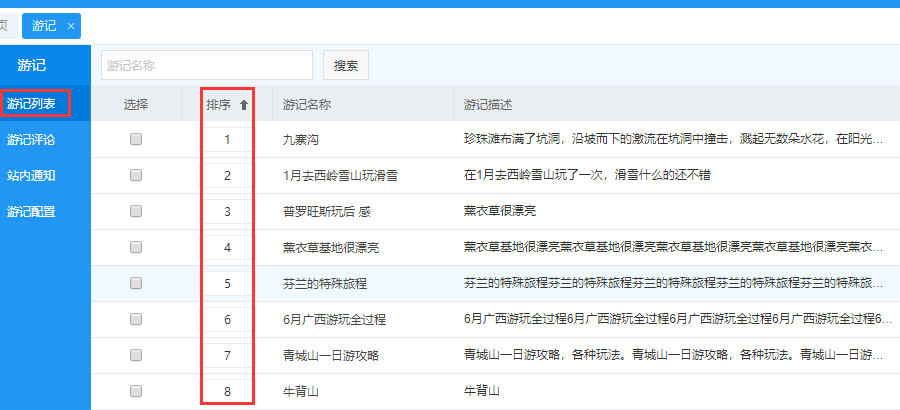Select the checkbox for 牛背山 row
This screenshot has width=900, height=410.
coord(136,392)
